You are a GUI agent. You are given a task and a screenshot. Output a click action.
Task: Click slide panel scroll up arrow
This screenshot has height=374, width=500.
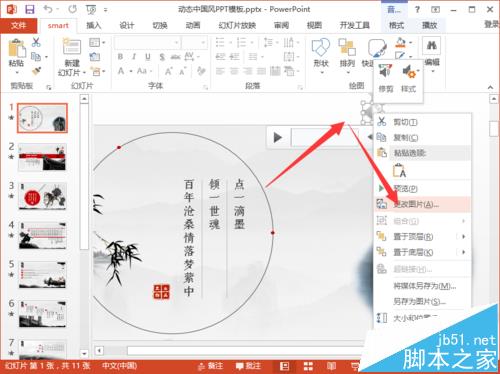click(84, 99)
